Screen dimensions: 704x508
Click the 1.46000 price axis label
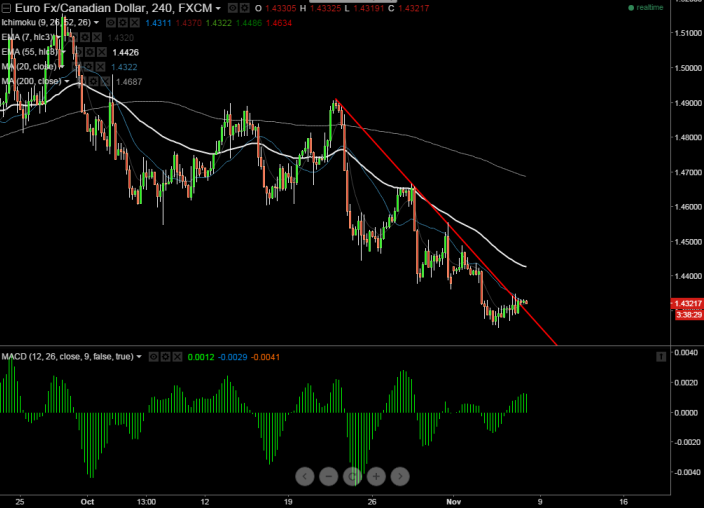click(688, 207)
